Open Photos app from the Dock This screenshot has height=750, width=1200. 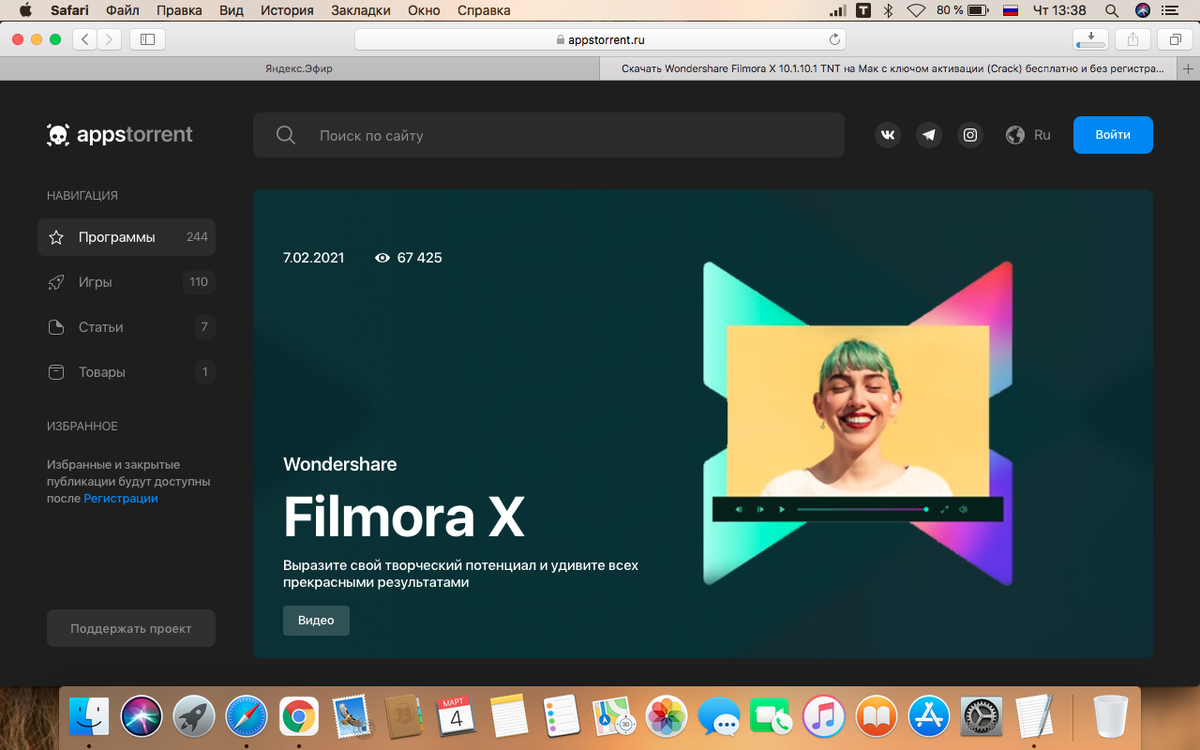tap(666, 716)
